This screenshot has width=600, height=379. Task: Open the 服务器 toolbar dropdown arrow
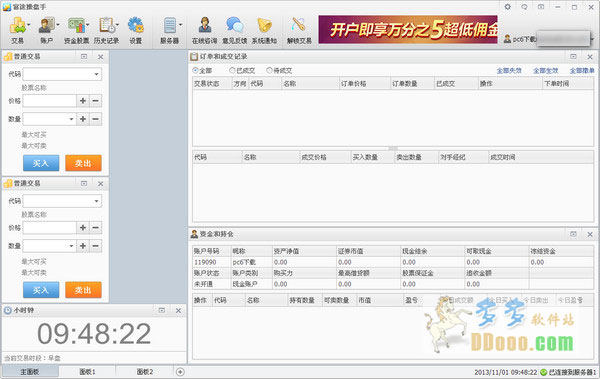point(180,25)
